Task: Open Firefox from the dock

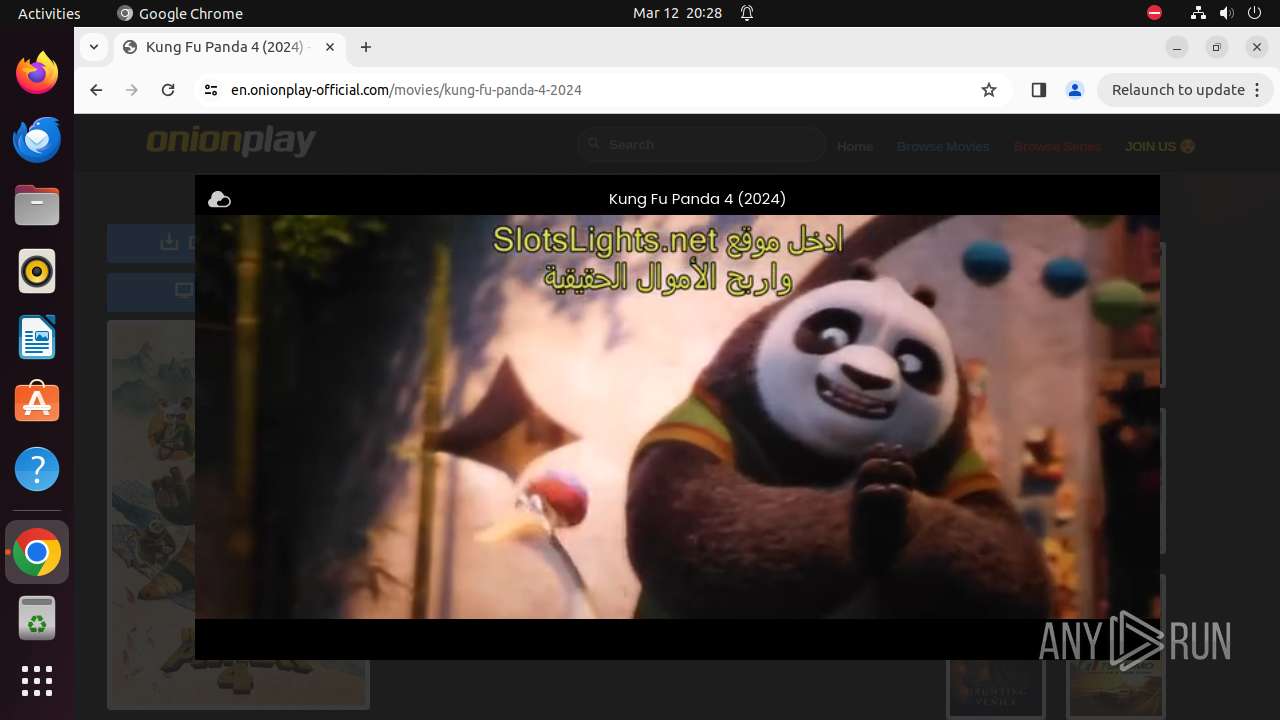Action: [x=37, y=73]
